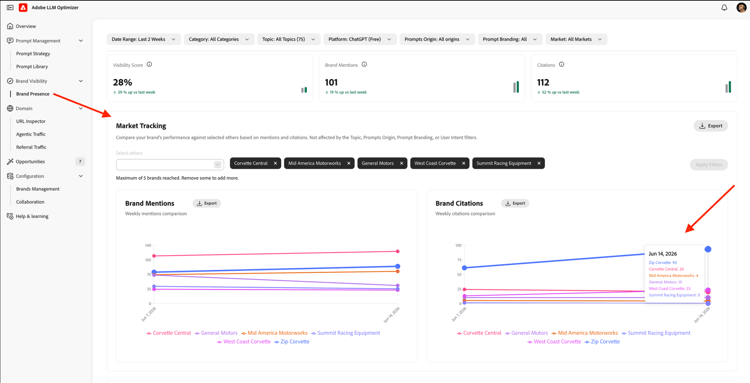Image resolution: width=750 pixels, height=383 pixels.
Task: Remove the Corvette Central brand tag
Action: 276,163
